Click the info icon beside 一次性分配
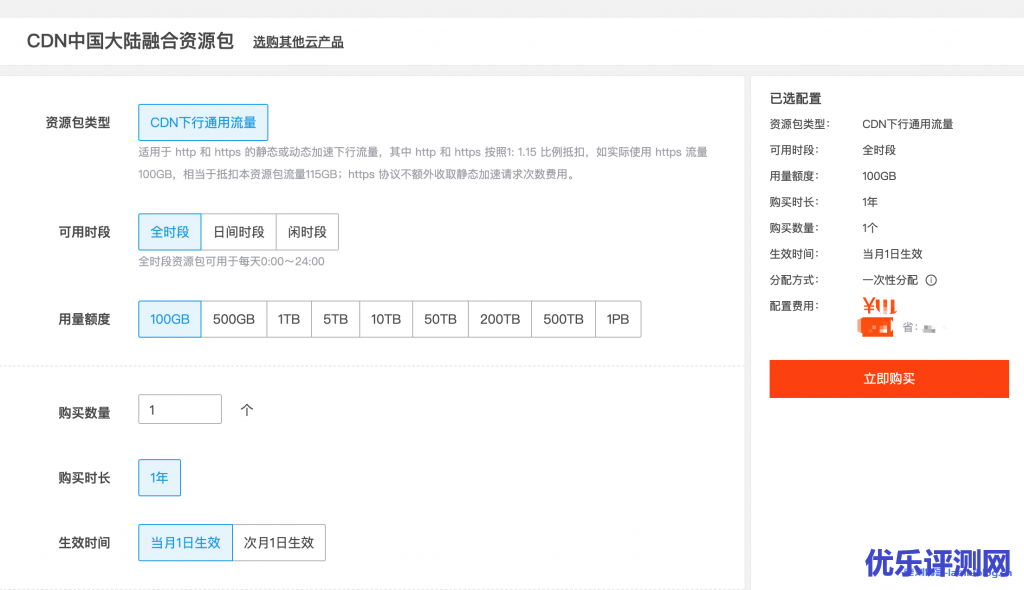The width and height of the screenshot is (1024, 590). click(931, 280)
